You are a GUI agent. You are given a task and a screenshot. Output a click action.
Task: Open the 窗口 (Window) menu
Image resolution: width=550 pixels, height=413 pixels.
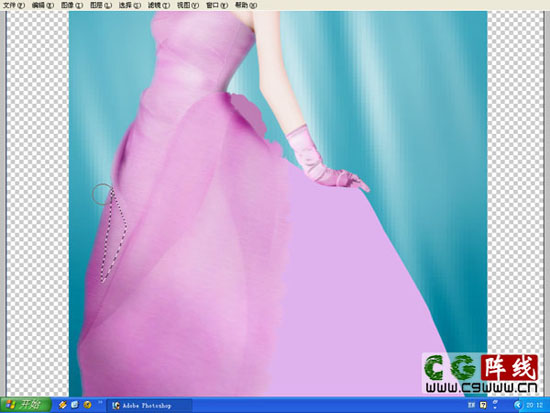click(x=217, y=5)
